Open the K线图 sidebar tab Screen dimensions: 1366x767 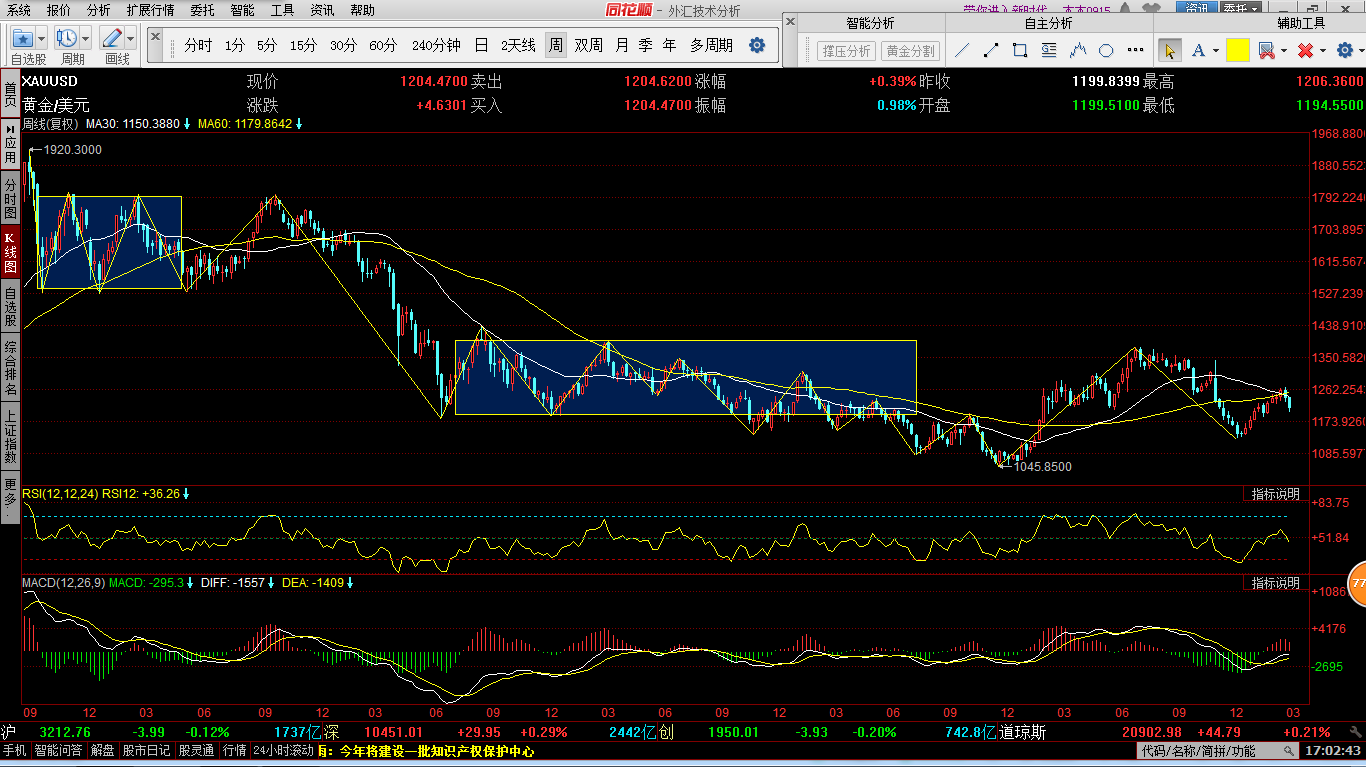(10, 252)
